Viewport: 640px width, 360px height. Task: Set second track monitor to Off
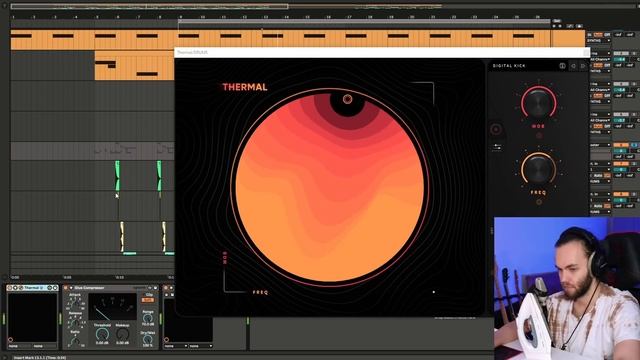point(607,65)
